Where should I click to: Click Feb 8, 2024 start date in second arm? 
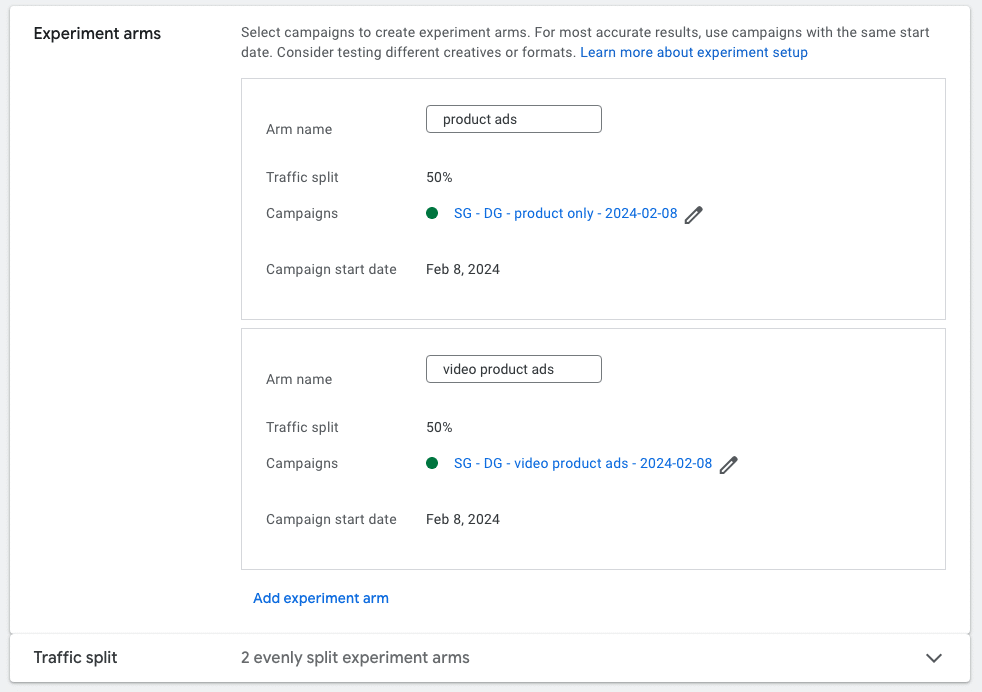(x=463, y=519)
